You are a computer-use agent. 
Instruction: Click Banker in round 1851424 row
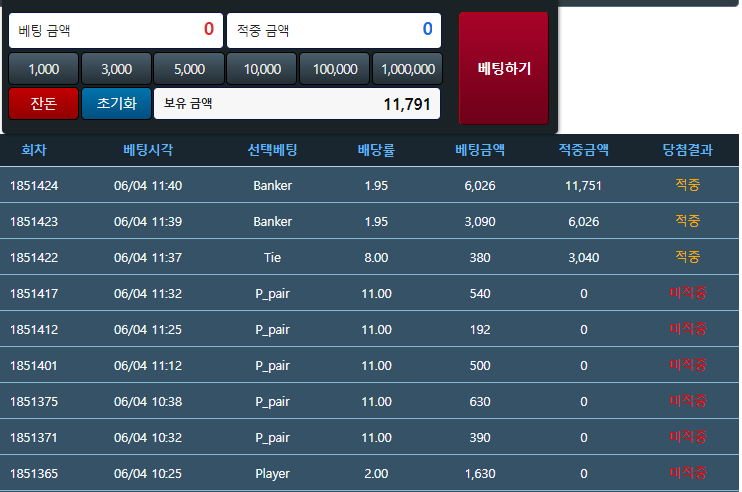[273, 185]
